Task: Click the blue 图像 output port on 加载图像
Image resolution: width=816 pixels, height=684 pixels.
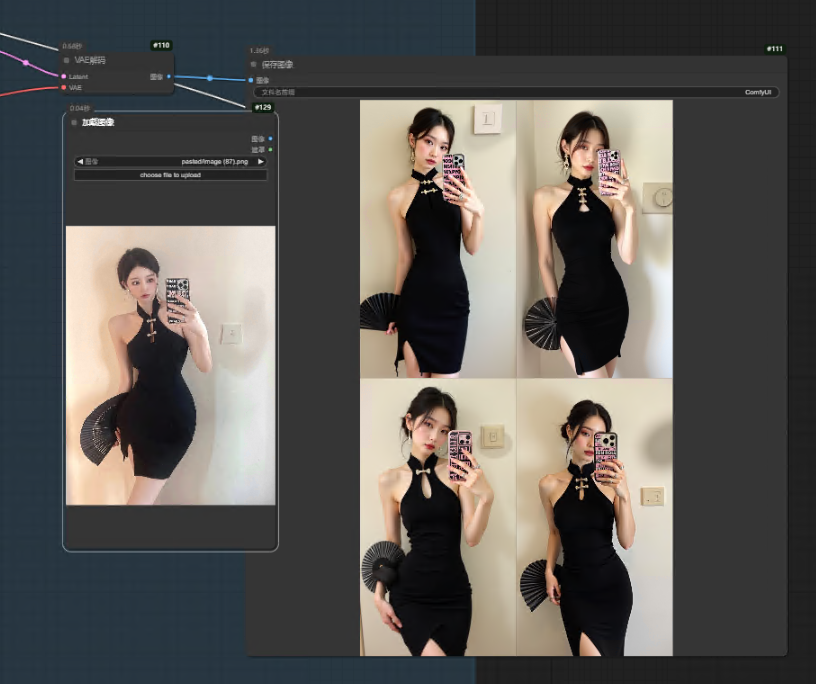Action: [270, 139]
